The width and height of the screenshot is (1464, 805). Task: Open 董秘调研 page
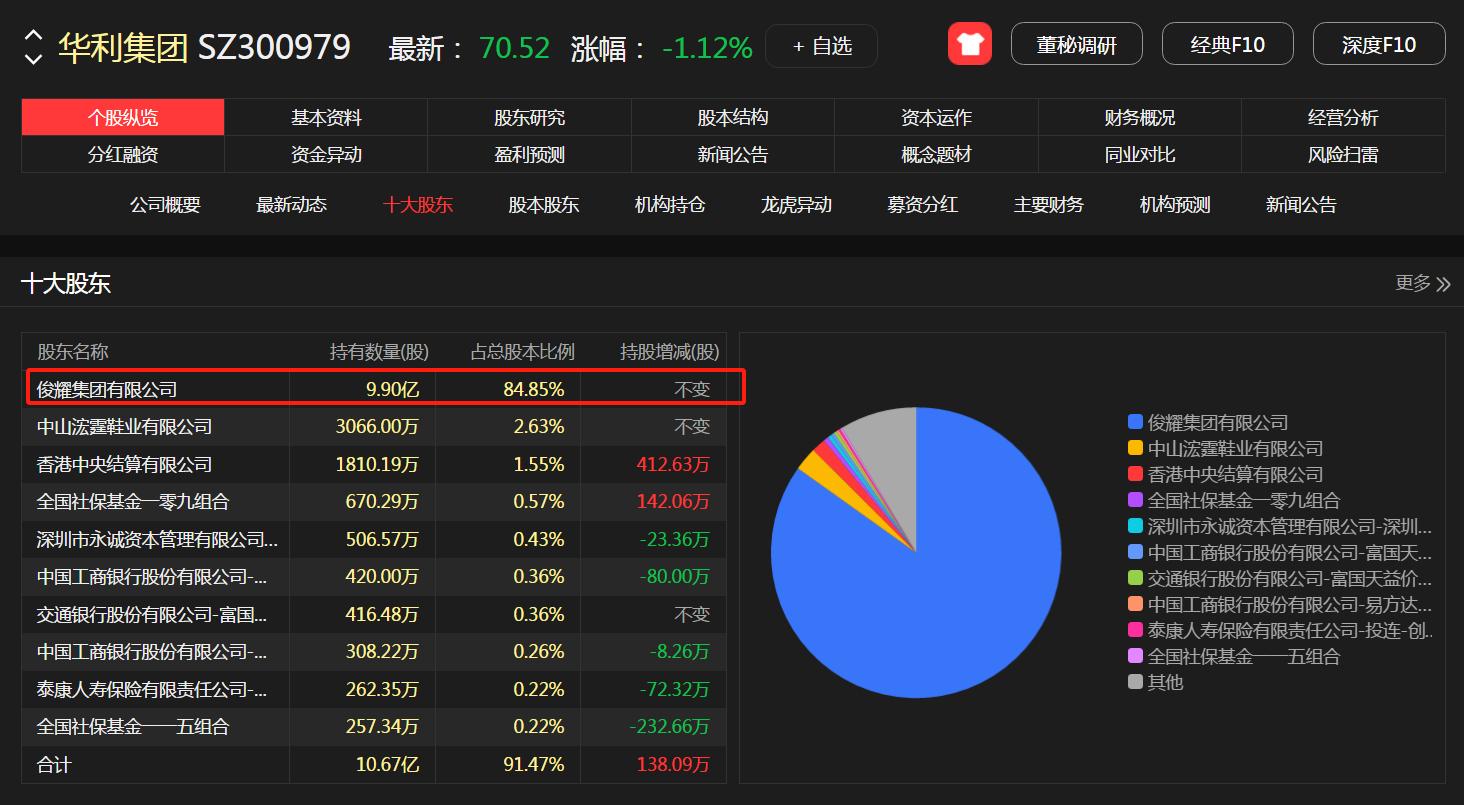click(x=1076, y=44)
